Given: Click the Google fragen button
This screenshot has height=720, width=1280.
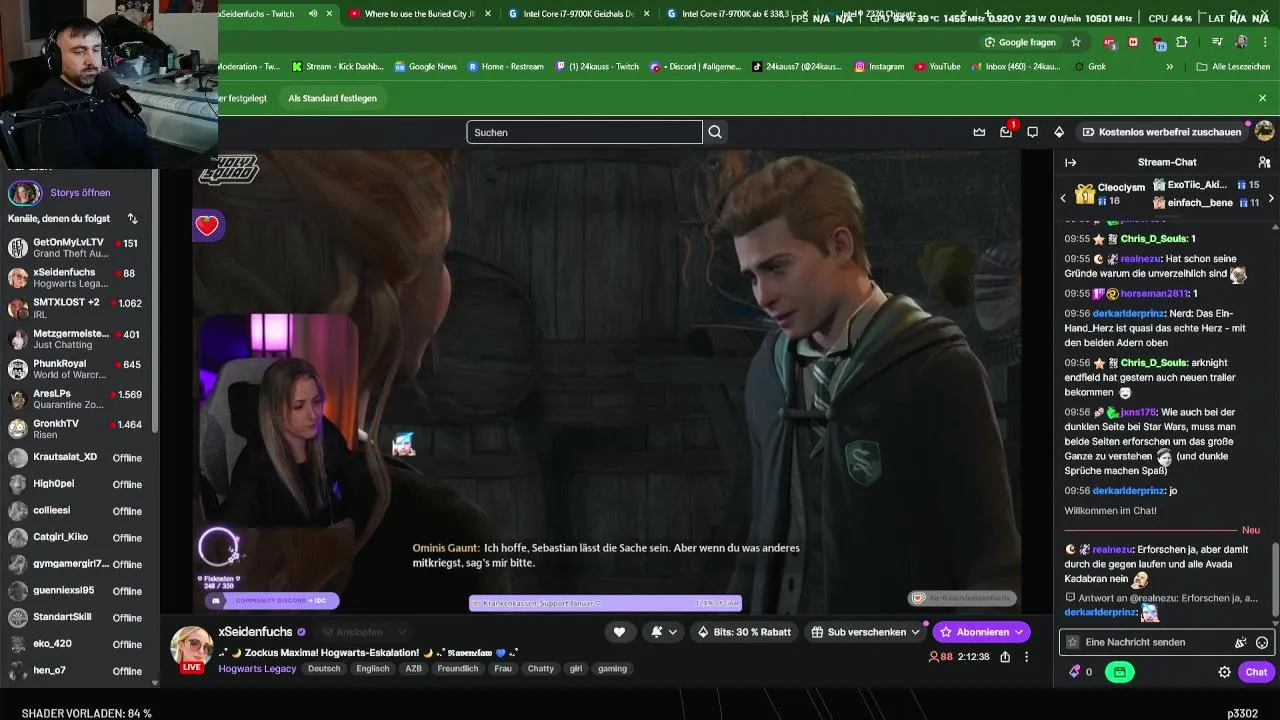Looking at the screenshot, I should 1020,42.
